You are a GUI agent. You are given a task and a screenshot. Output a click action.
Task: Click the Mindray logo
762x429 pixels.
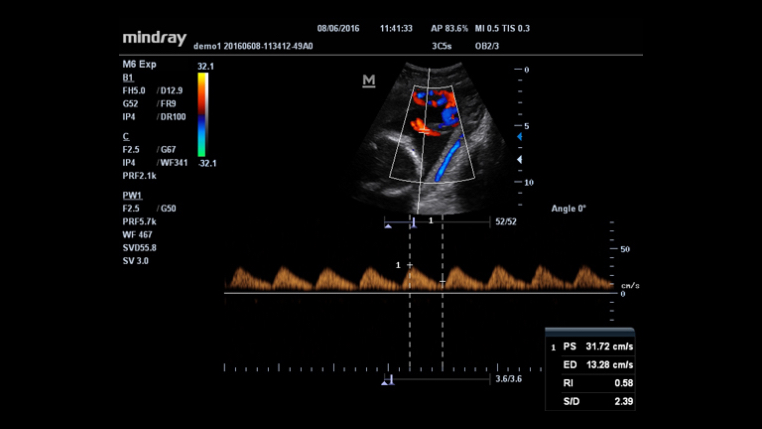coord(155,37)
